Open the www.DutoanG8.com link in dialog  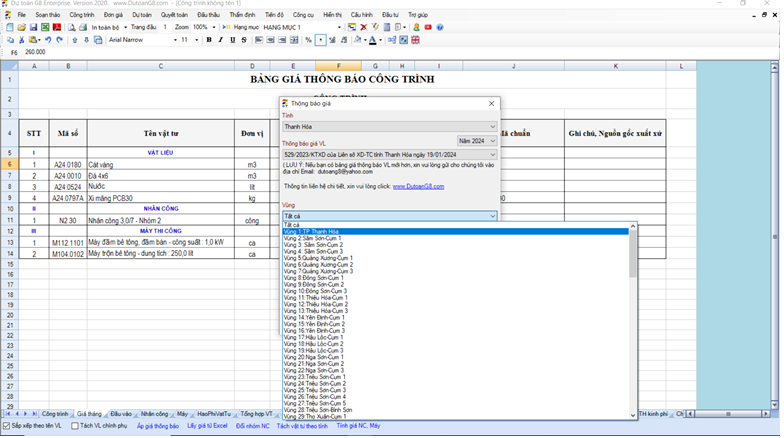420,187
